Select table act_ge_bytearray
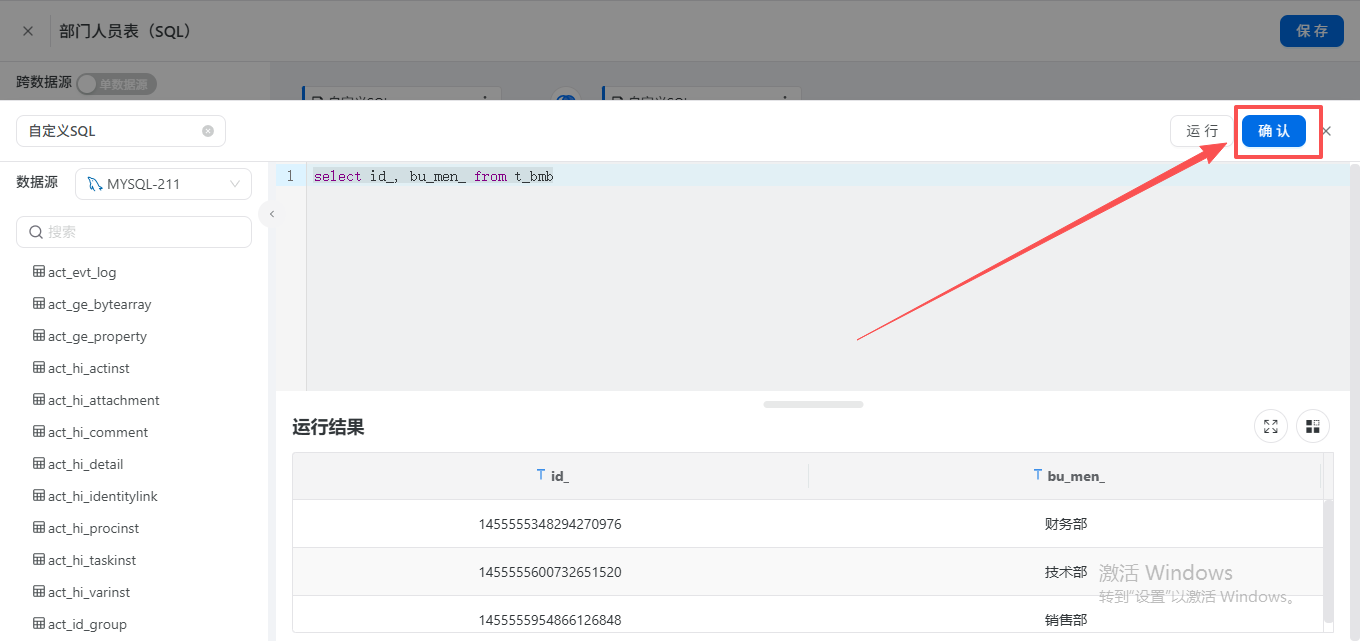 coord(100,304)
